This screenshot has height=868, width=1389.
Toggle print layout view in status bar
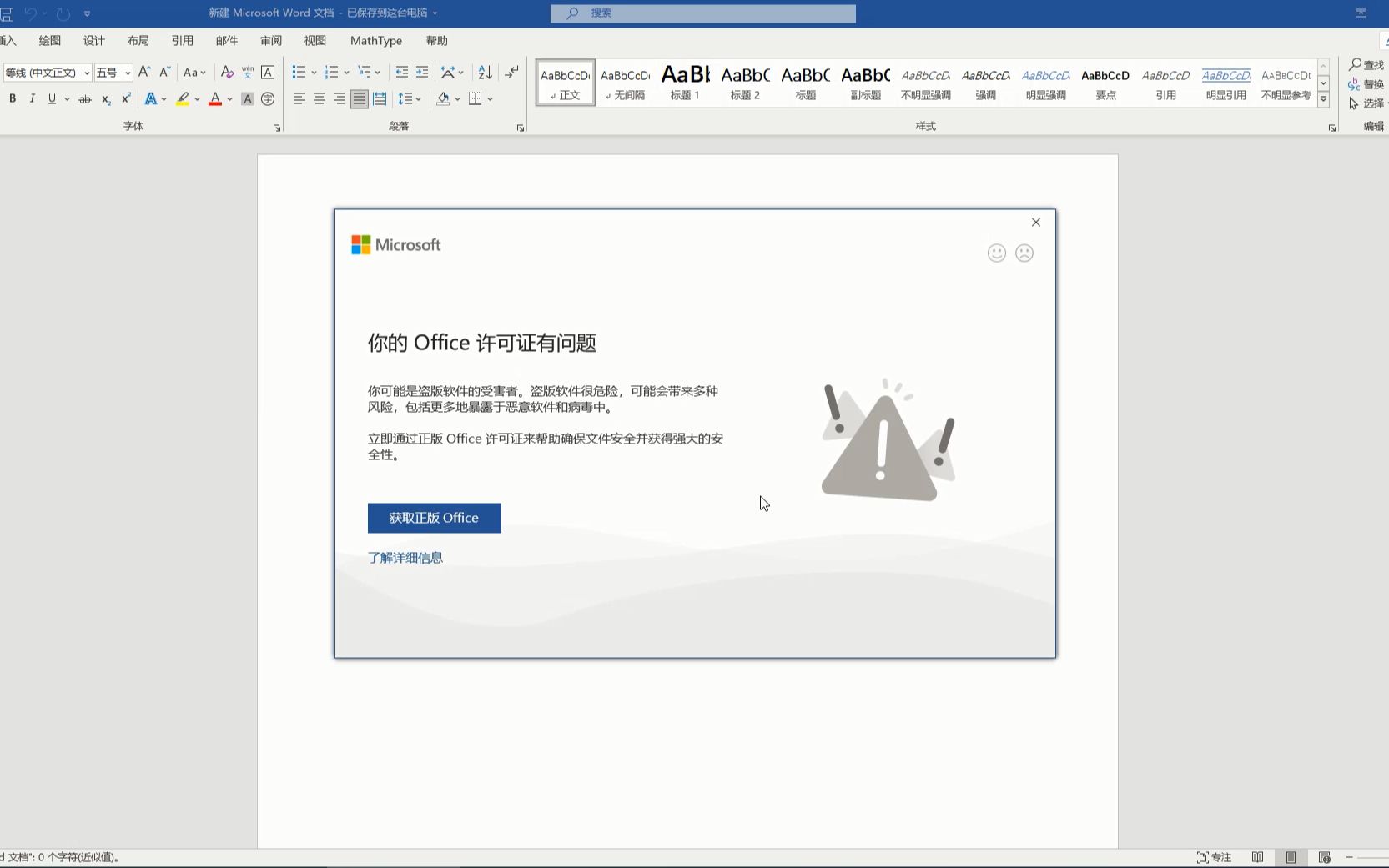tap(1291, 857)
